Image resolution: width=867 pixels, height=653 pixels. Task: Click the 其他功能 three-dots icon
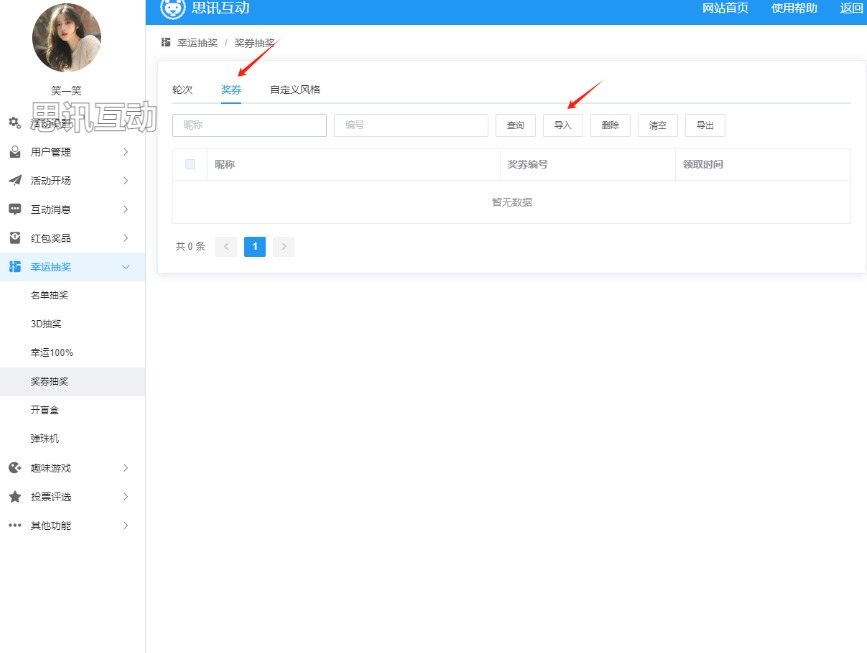point(15,526)
